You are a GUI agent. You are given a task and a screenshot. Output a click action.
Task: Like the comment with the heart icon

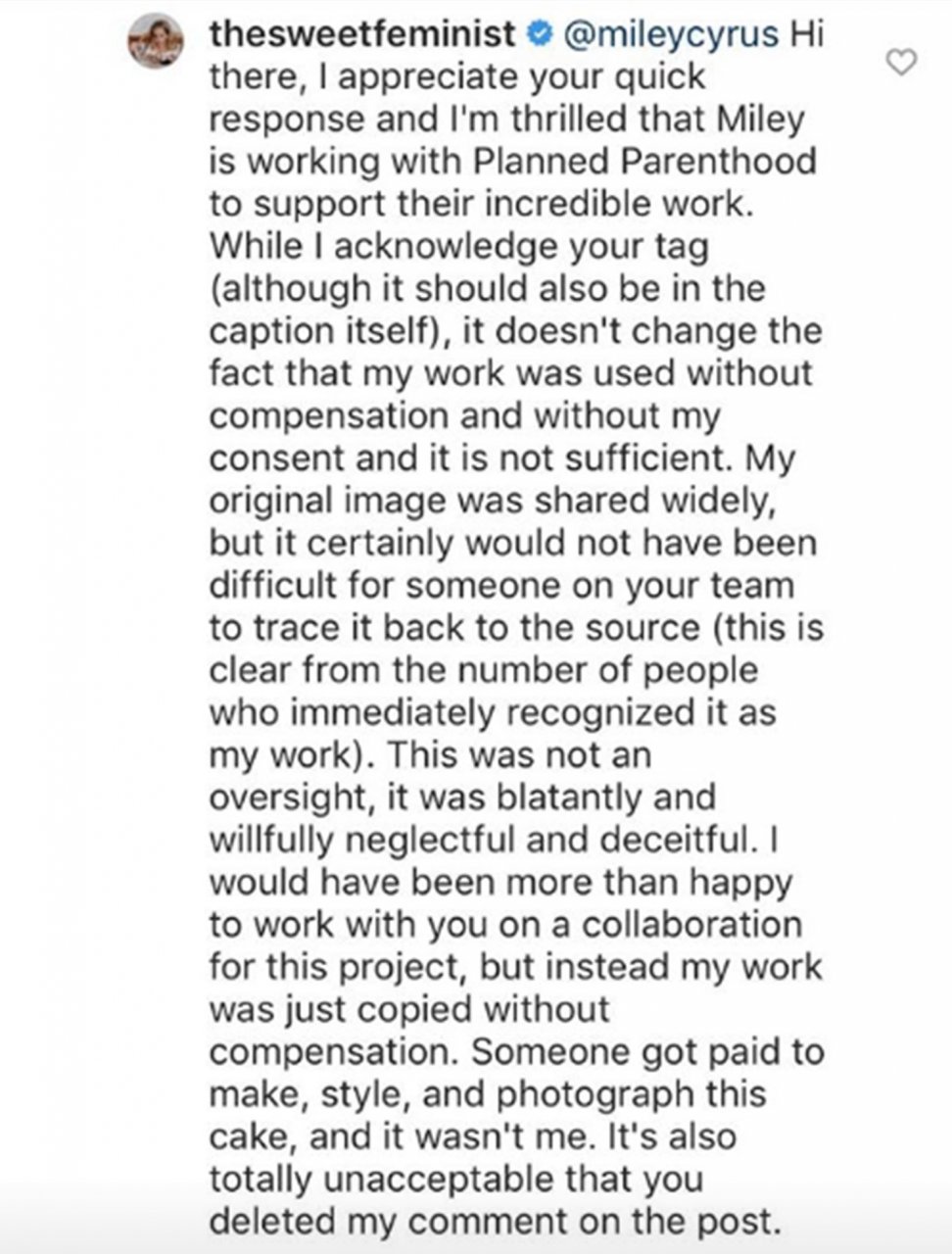pos(900,64)
